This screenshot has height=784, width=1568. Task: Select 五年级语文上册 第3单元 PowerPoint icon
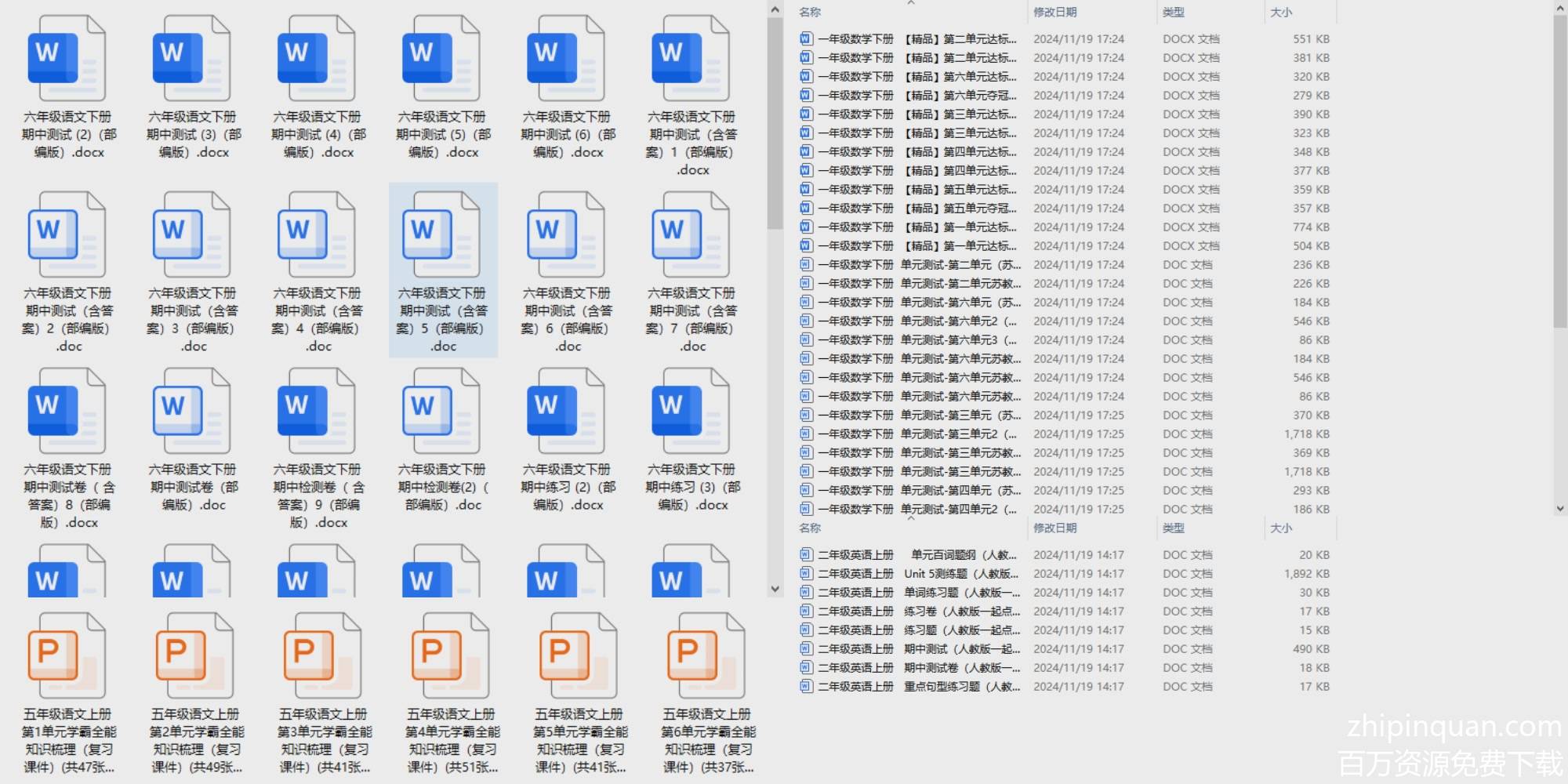pyautogui.click(x=321, y=656)
